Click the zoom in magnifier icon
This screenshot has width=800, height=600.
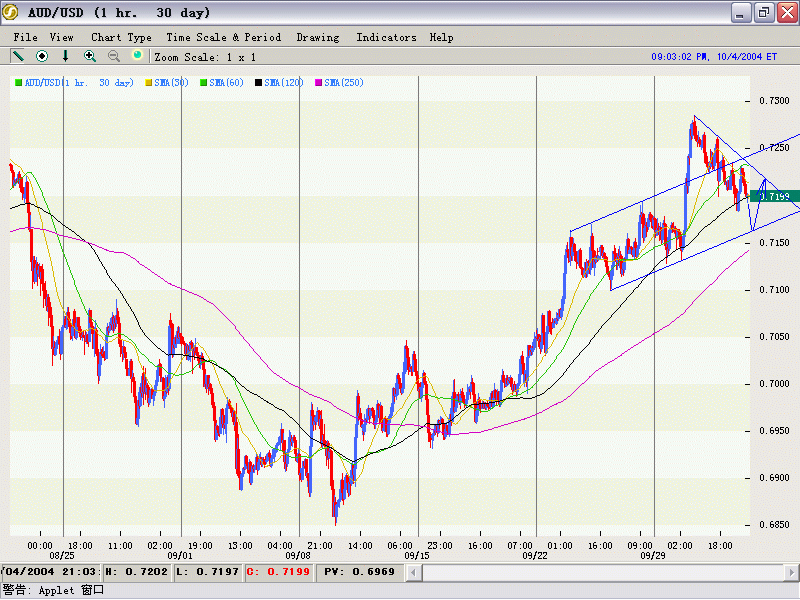(90, 56)
